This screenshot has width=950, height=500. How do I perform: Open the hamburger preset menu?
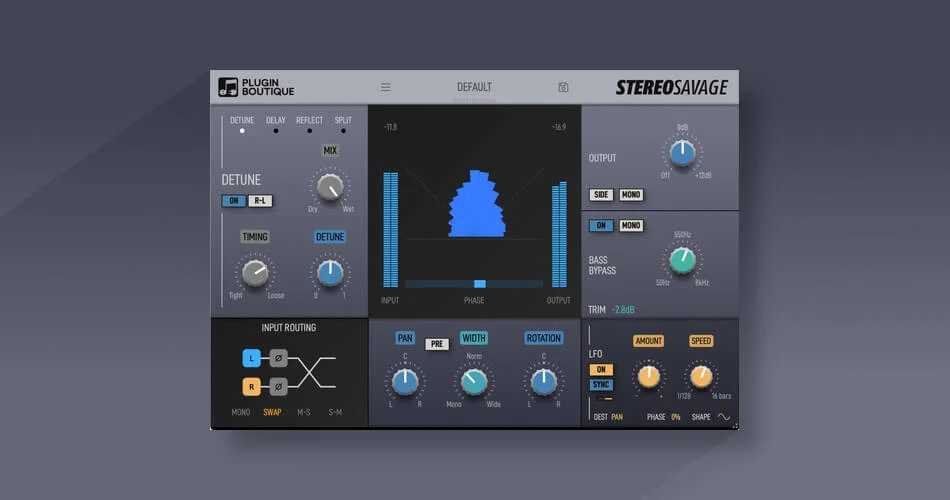coord(385,87)
